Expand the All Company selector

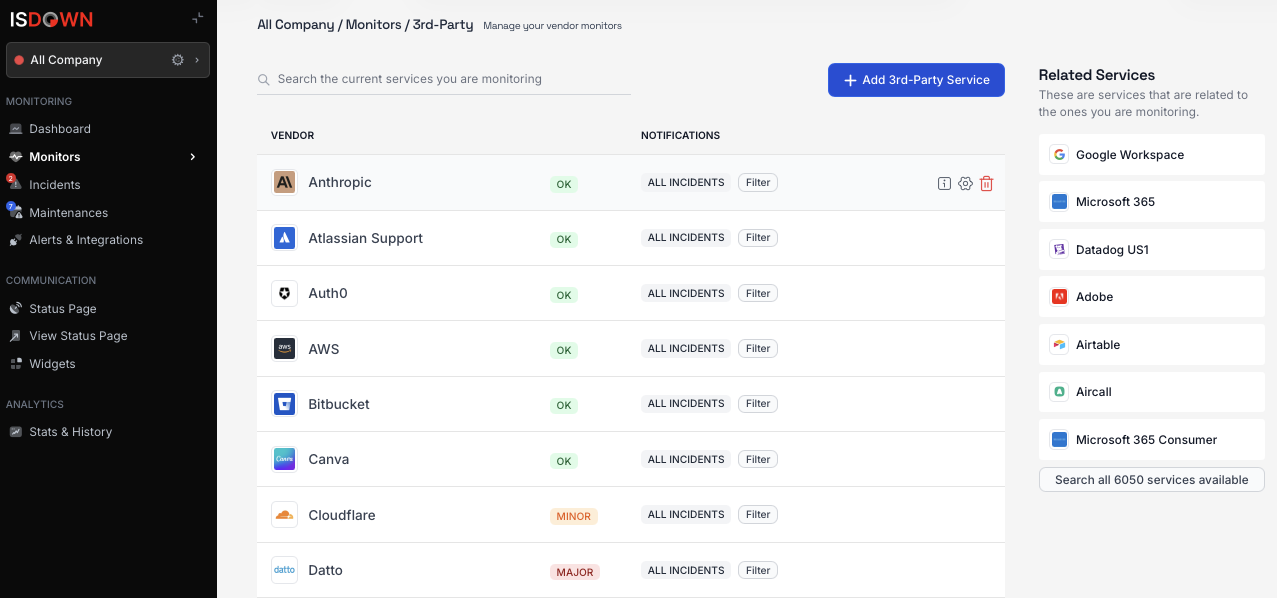click(197, 60)
